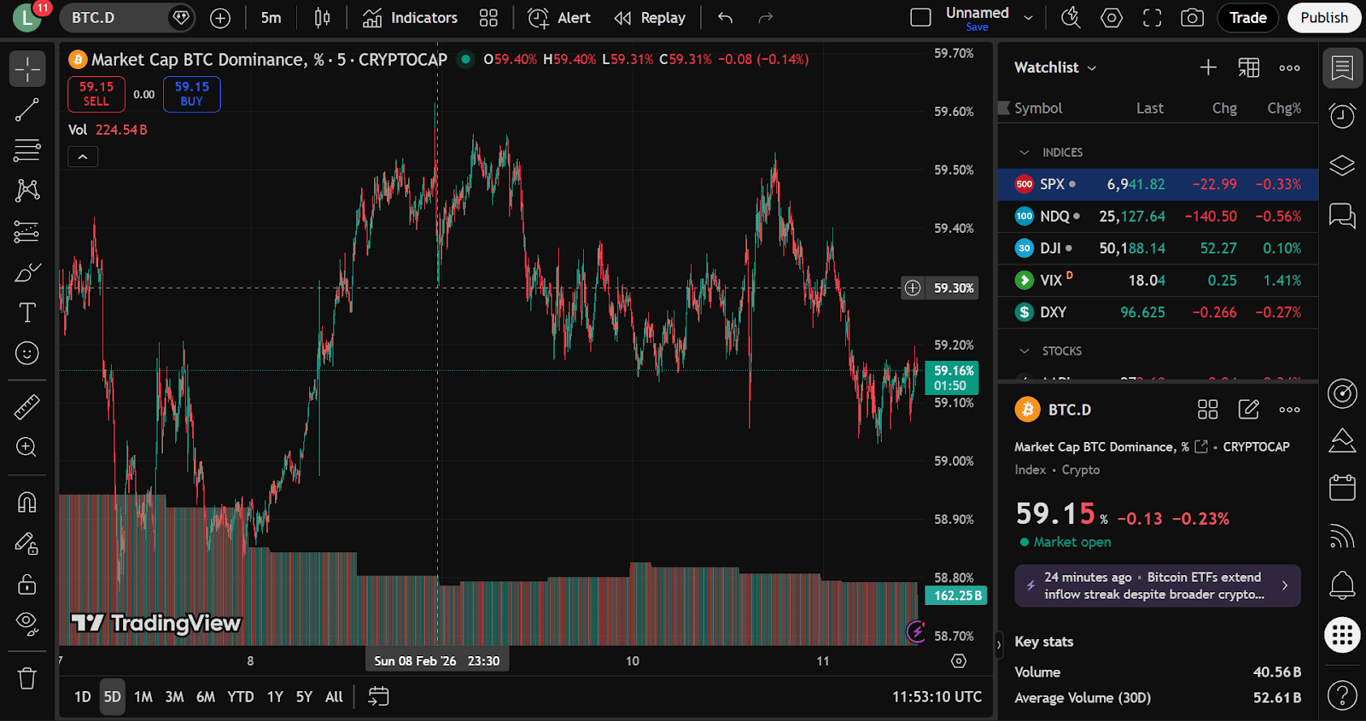Select the NDQ watchlist row
This screenshot has width=1366, height=721.
point(1158,216)
